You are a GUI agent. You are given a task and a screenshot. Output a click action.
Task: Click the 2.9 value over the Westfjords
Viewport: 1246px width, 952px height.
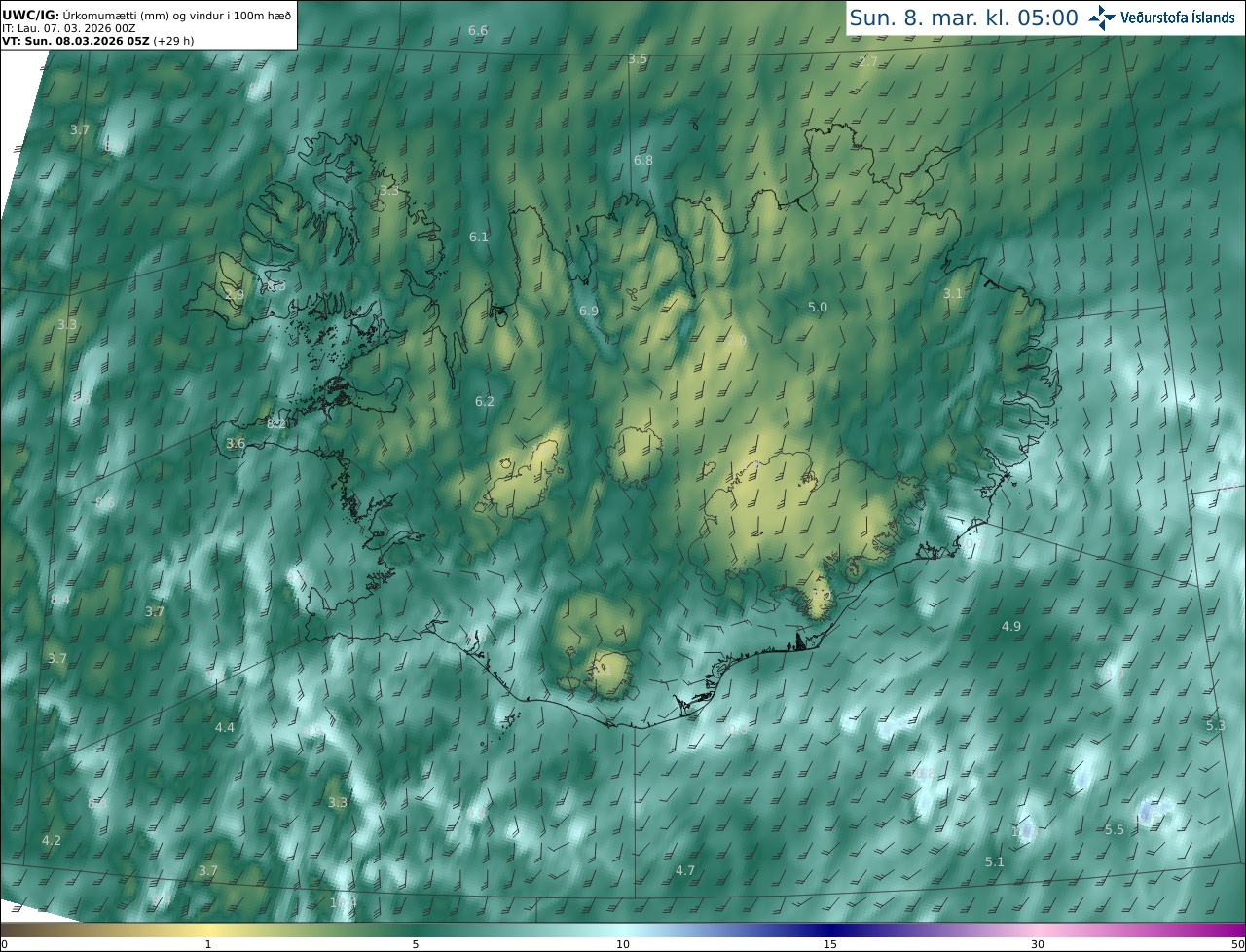point(235,295)
